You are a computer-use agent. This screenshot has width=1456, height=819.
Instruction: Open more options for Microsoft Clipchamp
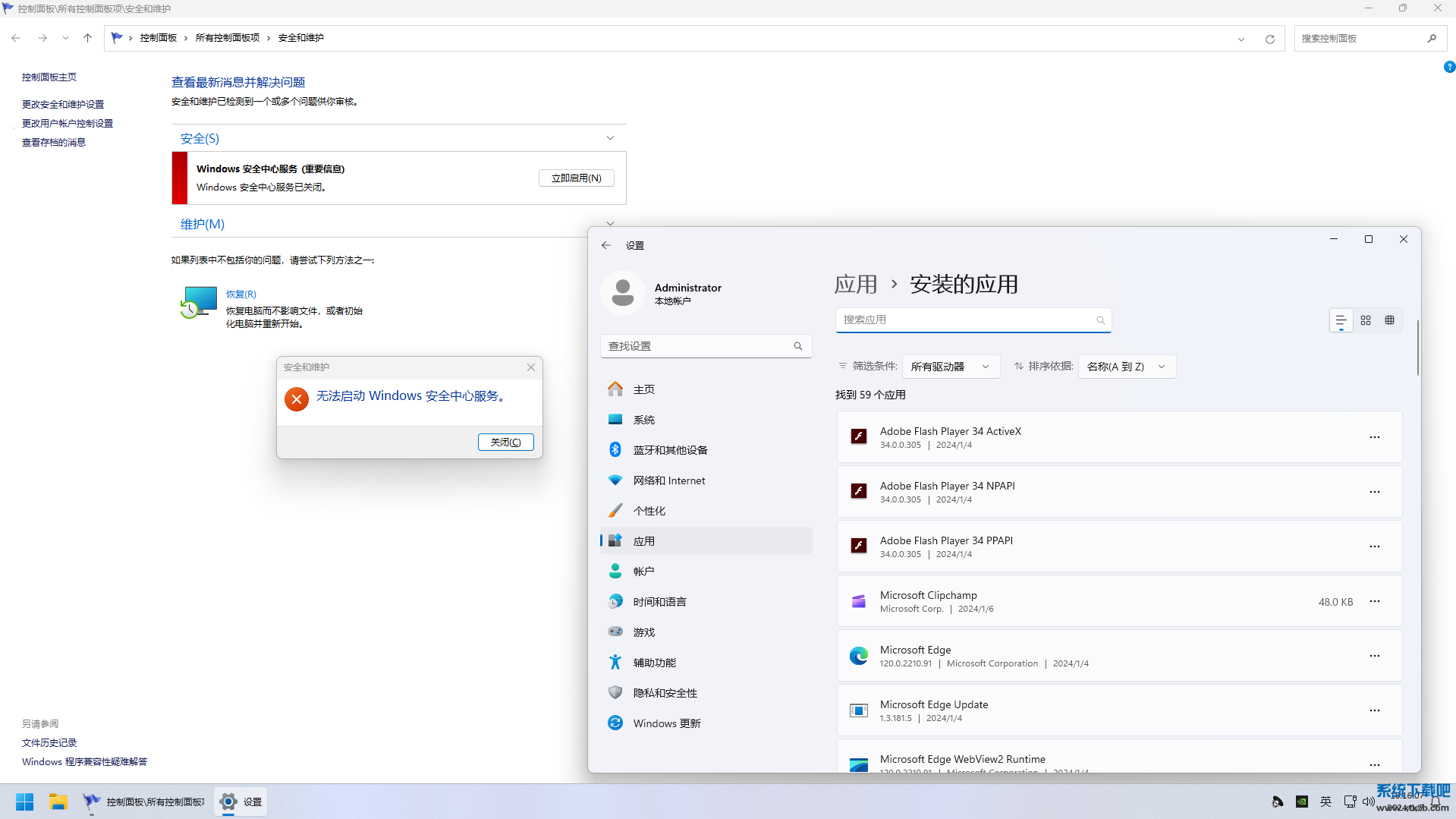1374,601
